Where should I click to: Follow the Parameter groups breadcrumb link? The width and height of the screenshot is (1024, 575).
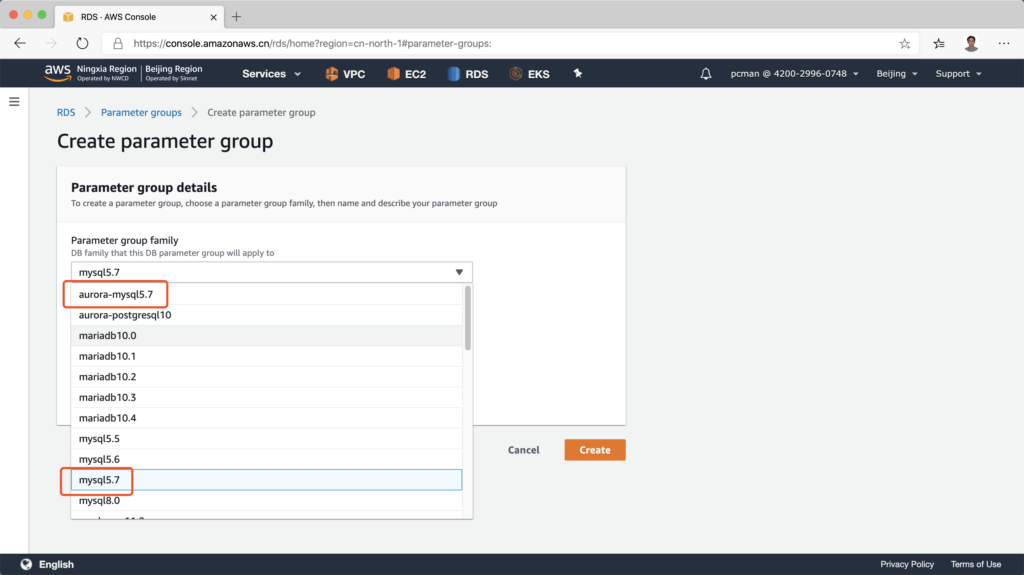141,113
